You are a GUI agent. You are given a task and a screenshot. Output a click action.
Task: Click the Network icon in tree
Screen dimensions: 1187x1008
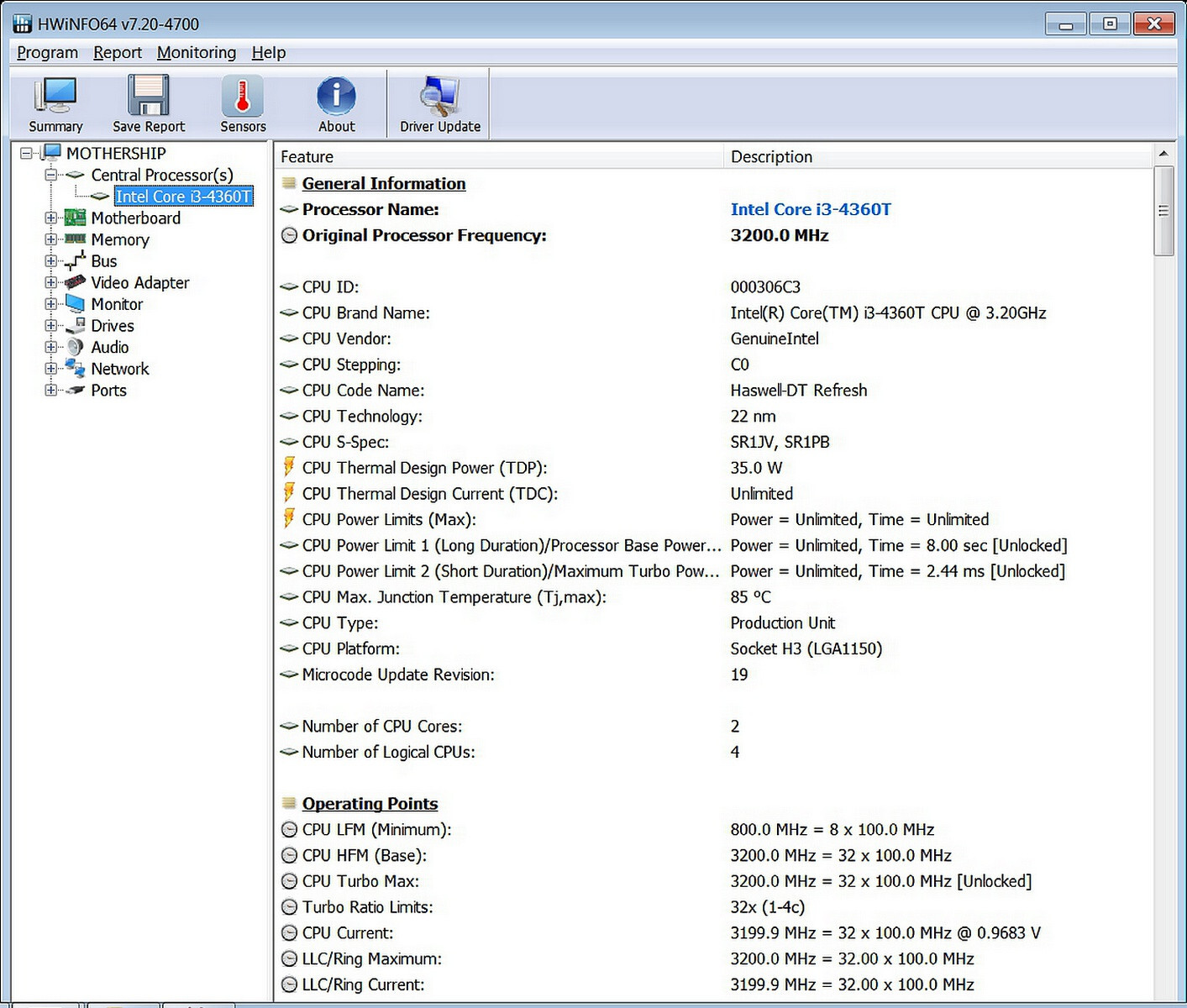pyautogui.click(x=76, y=369)
